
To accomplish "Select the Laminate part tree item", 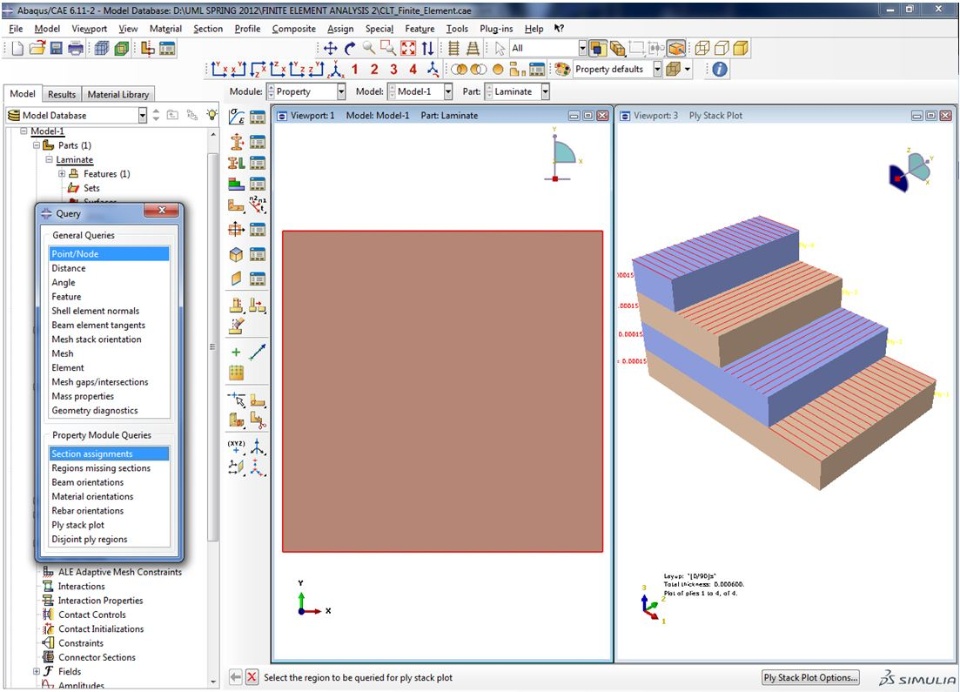I will [74, 160].
